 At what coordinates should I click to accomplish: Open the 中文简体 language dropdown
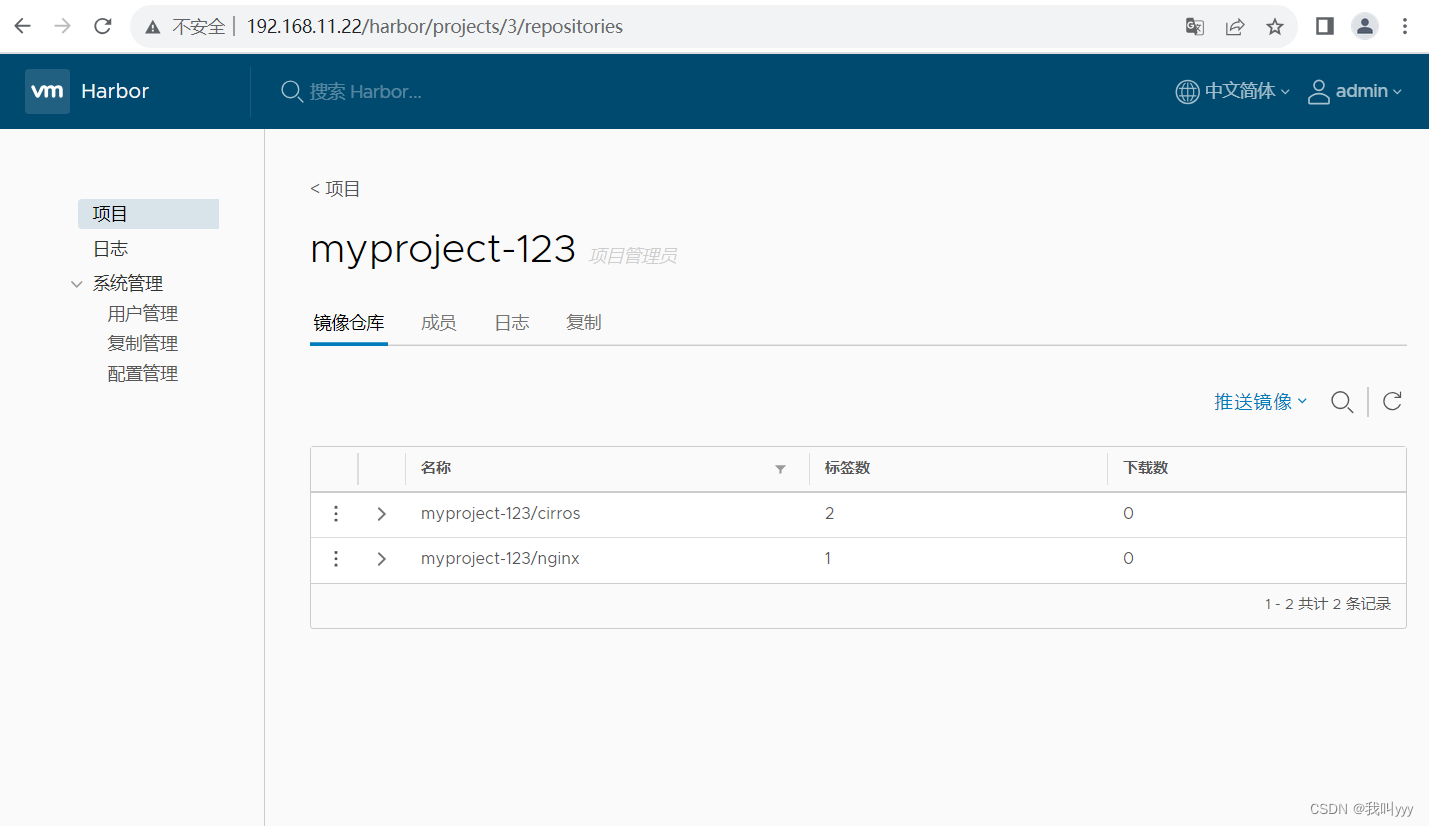click(x=1247, y=92)
